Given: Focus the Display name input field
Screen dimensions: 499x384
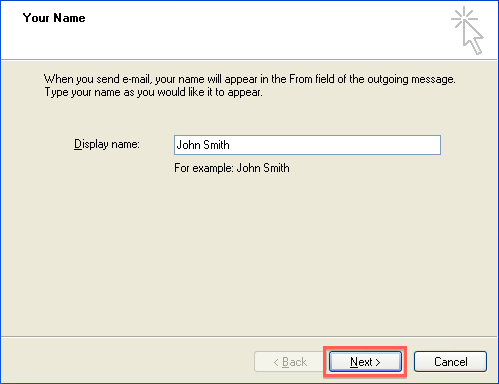Looking at the screenshot, I should click(x=307, y=145).
